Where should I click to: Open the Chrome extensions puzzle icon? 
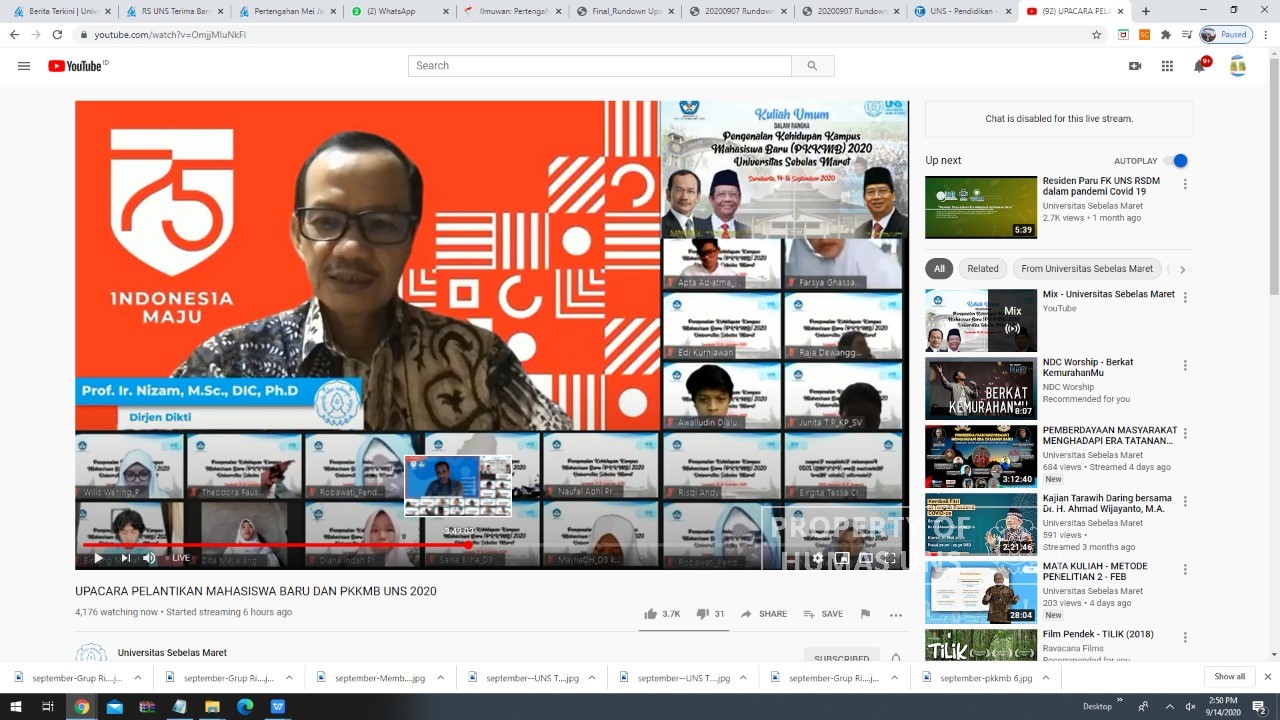[x=1165, y=34]
